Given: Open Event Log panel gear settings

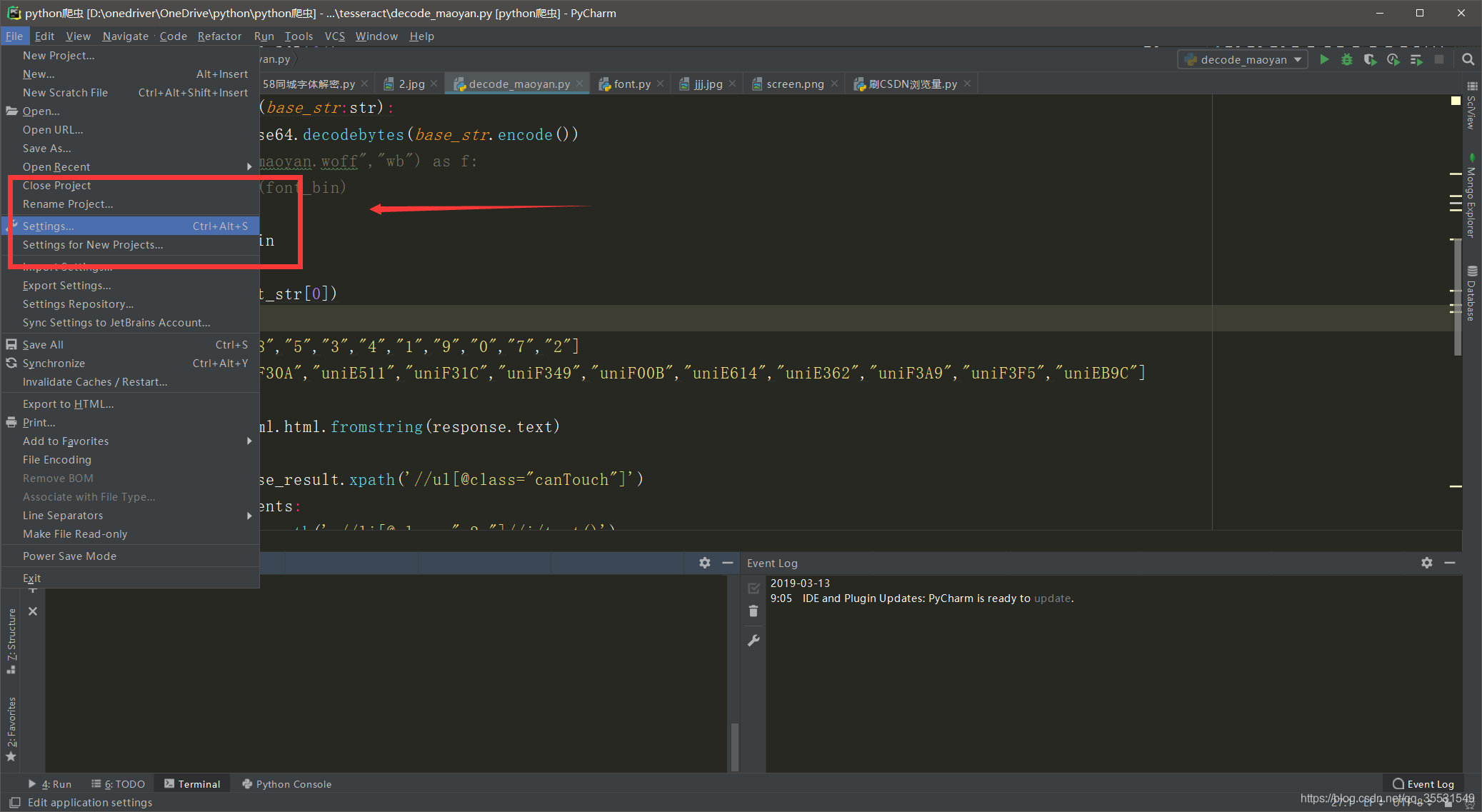Looking at the screenshot, I should click(1427, 563).
